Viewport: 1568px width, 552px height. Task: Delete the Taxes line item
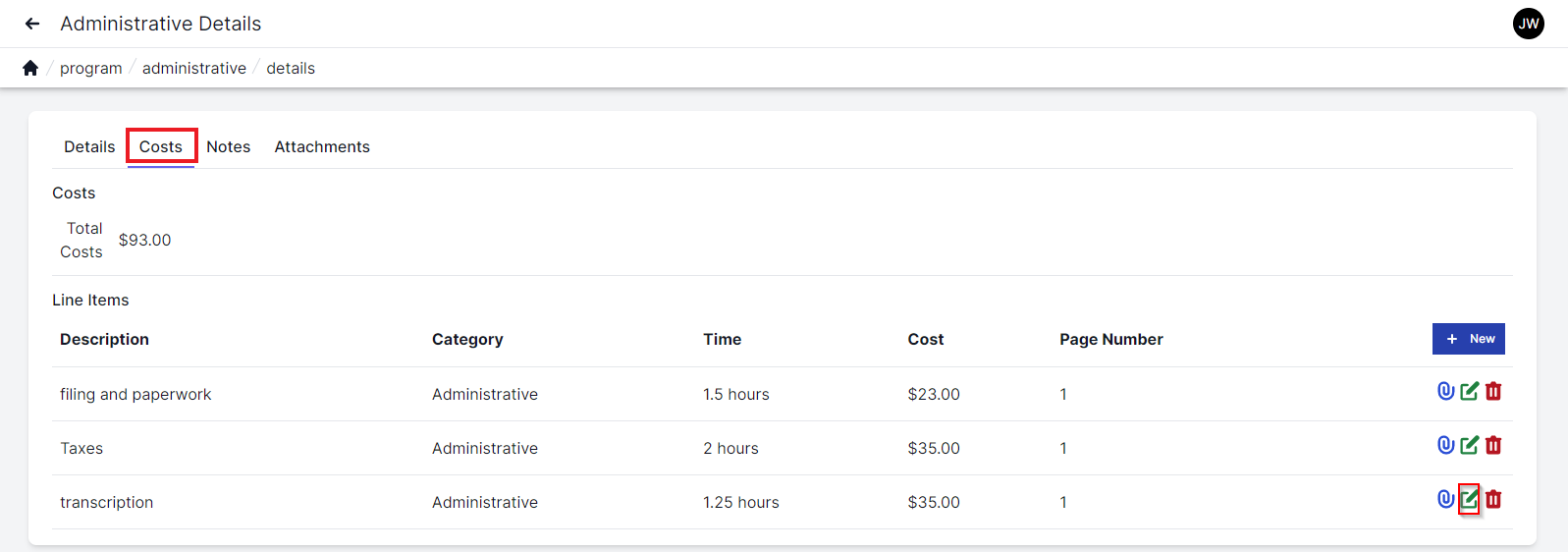coord(1493,445)
